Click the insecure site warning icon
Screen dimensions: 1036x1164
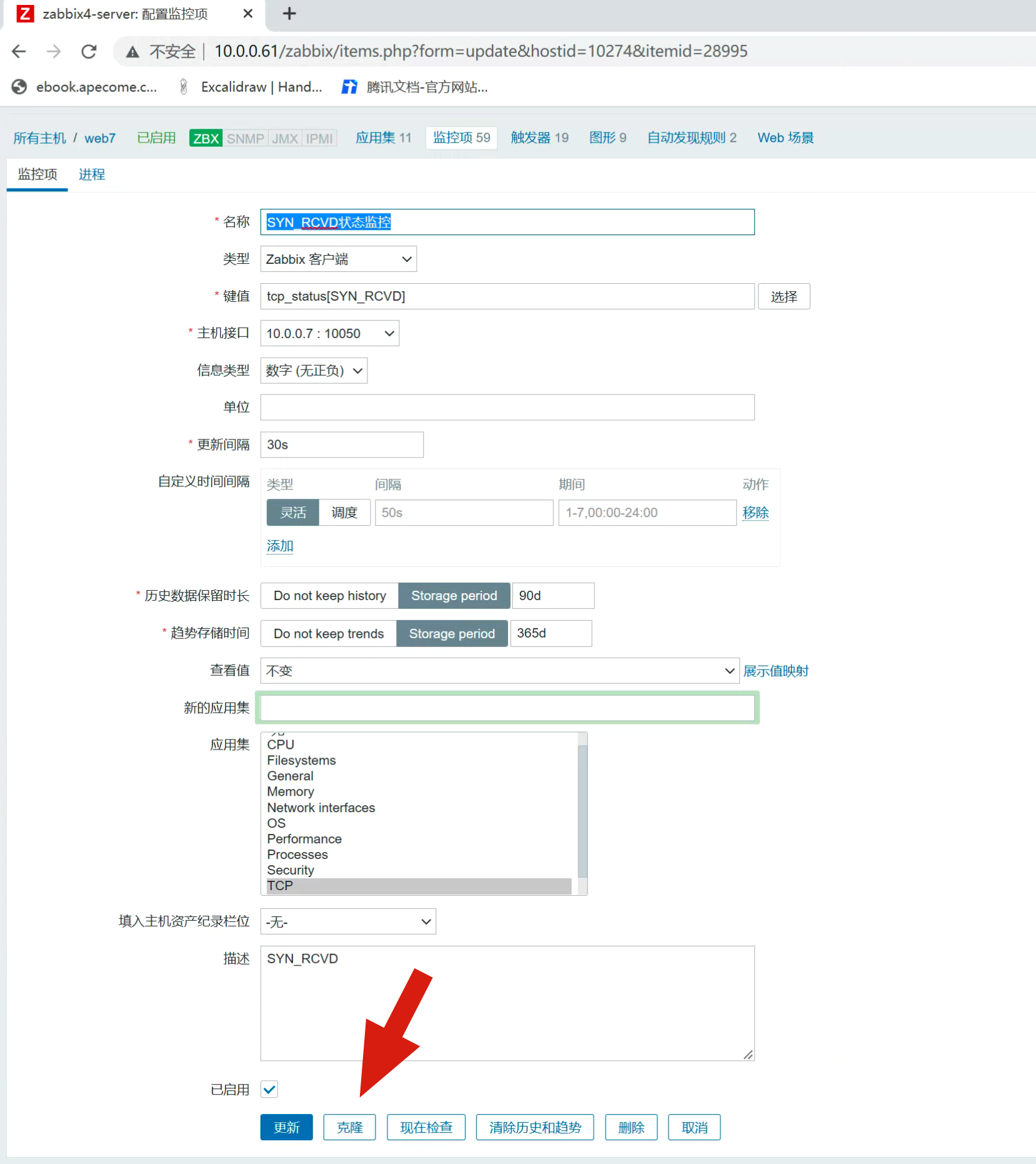coord(132,51)
